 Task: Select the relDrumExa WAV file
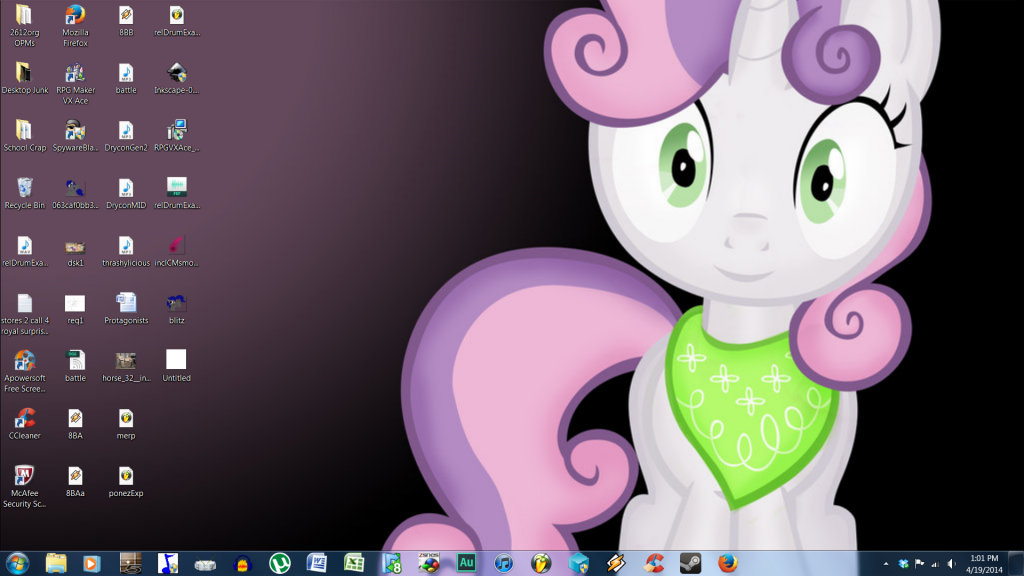click(x=24, y=251)
